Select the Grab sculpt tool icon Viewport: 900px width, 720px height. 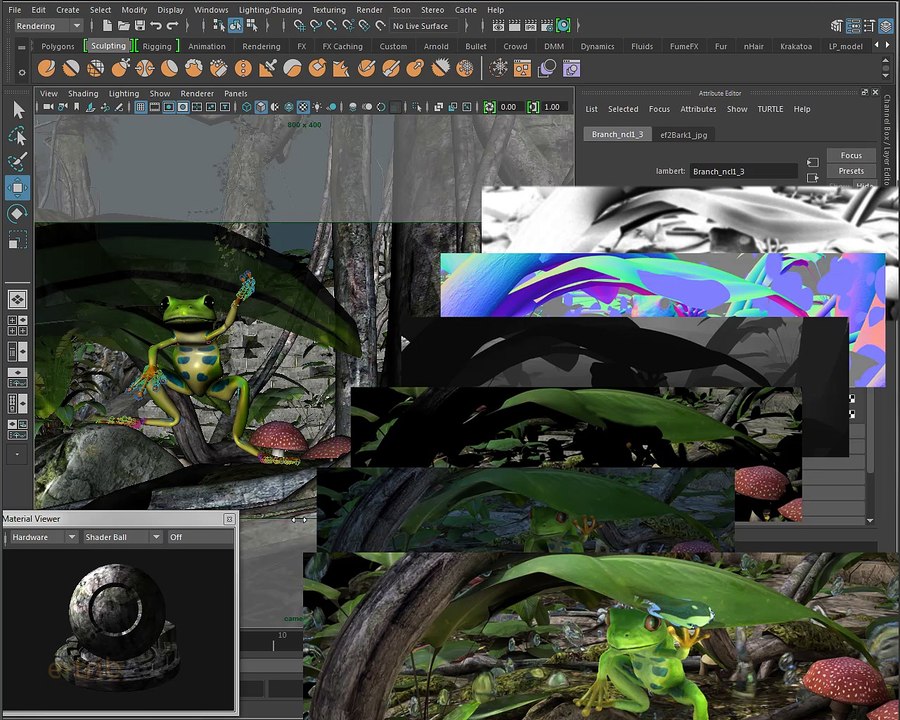[120, 68]
